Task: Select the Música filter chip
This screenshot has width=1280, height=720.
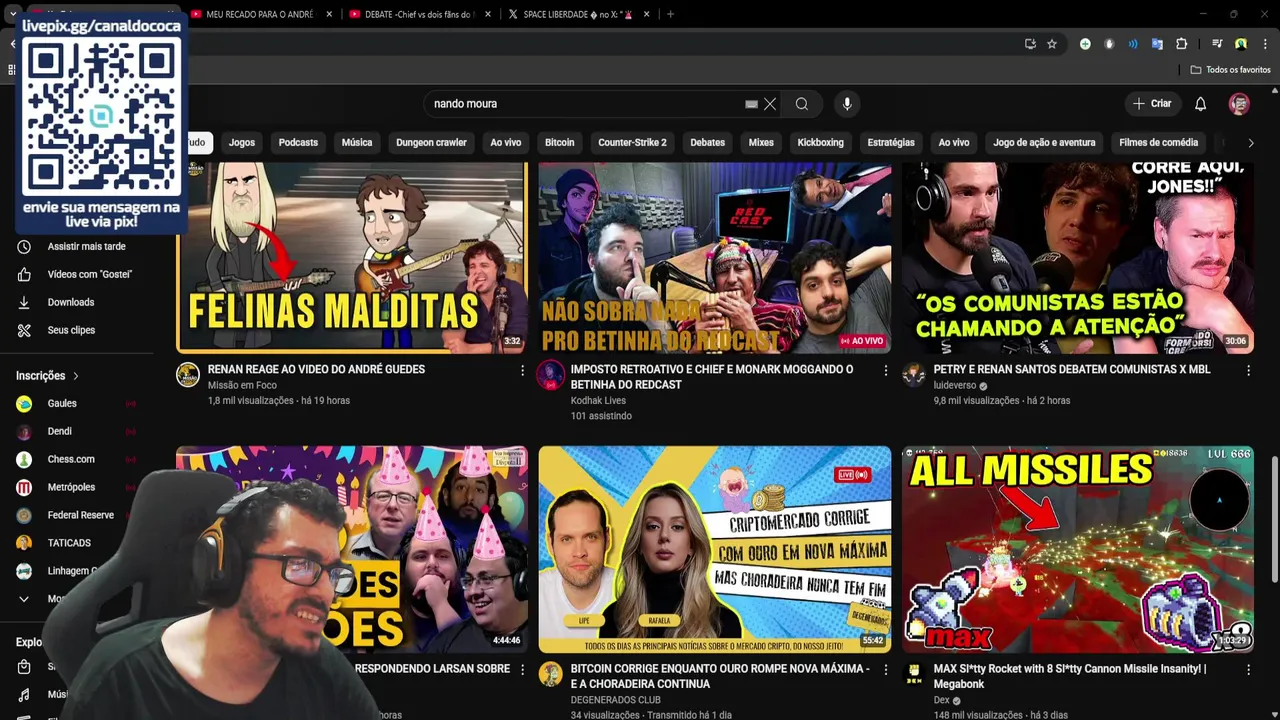Action: coord(357,143)
